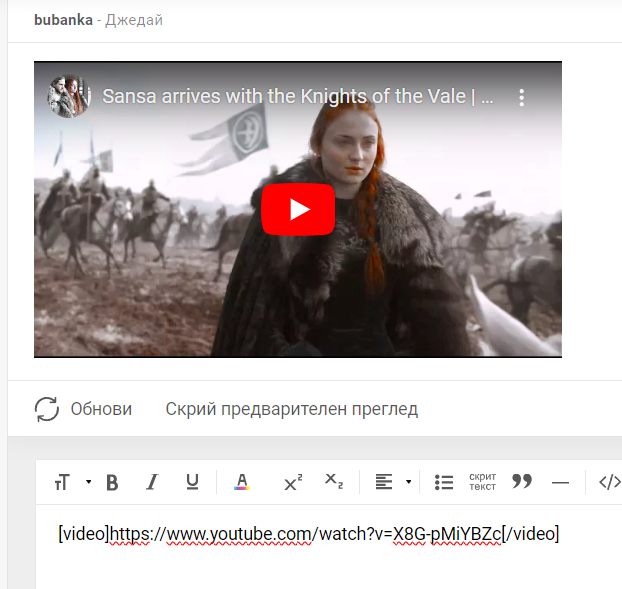Play the Sansa YouTube video

pos(298,209)
